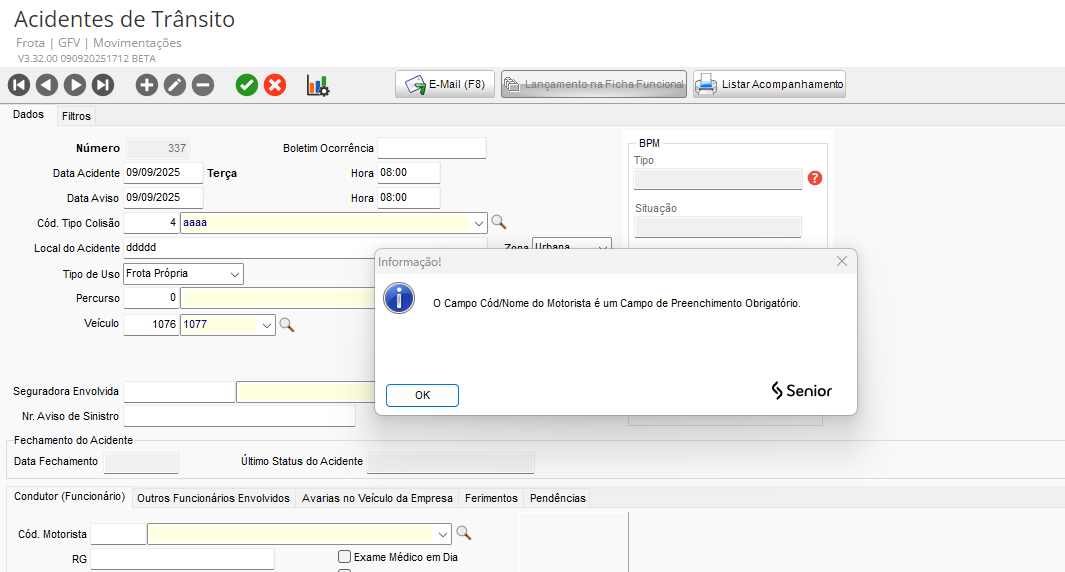Open Avarias no Veículo da Empresa tab
Screen dimensions: 1065x572
tap(377, 498)
